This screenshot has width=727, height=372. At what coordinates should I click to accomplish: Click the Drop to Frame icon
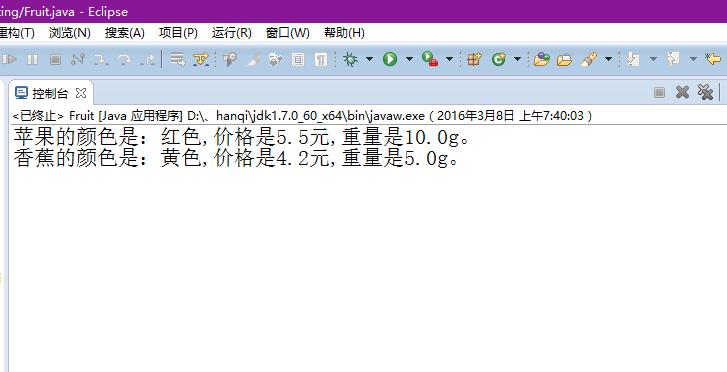pos(178,59)
